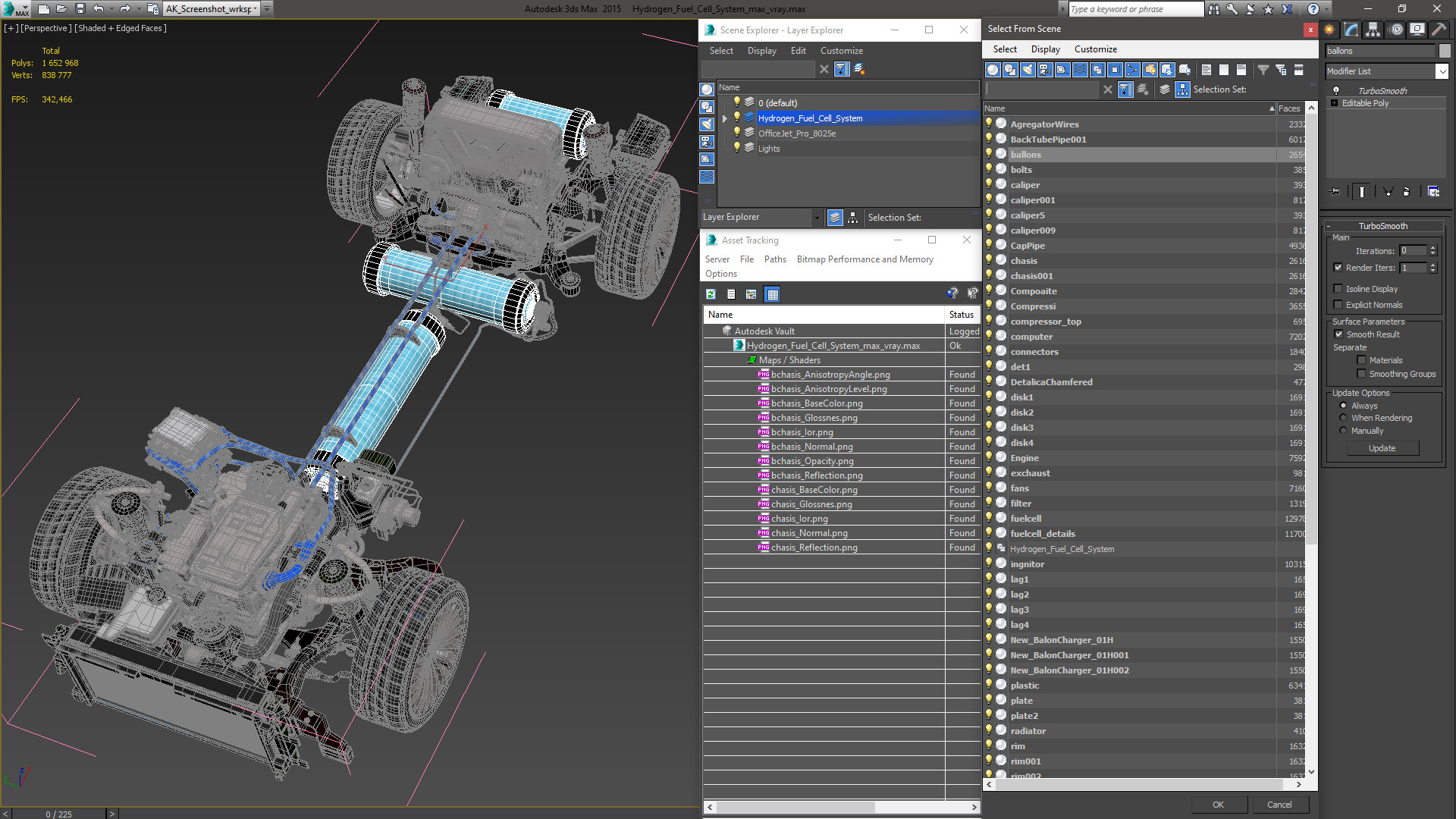
Task: Click the Undo arrow in top toolbar
Action: pyautogui.click(x=99, y=9)
